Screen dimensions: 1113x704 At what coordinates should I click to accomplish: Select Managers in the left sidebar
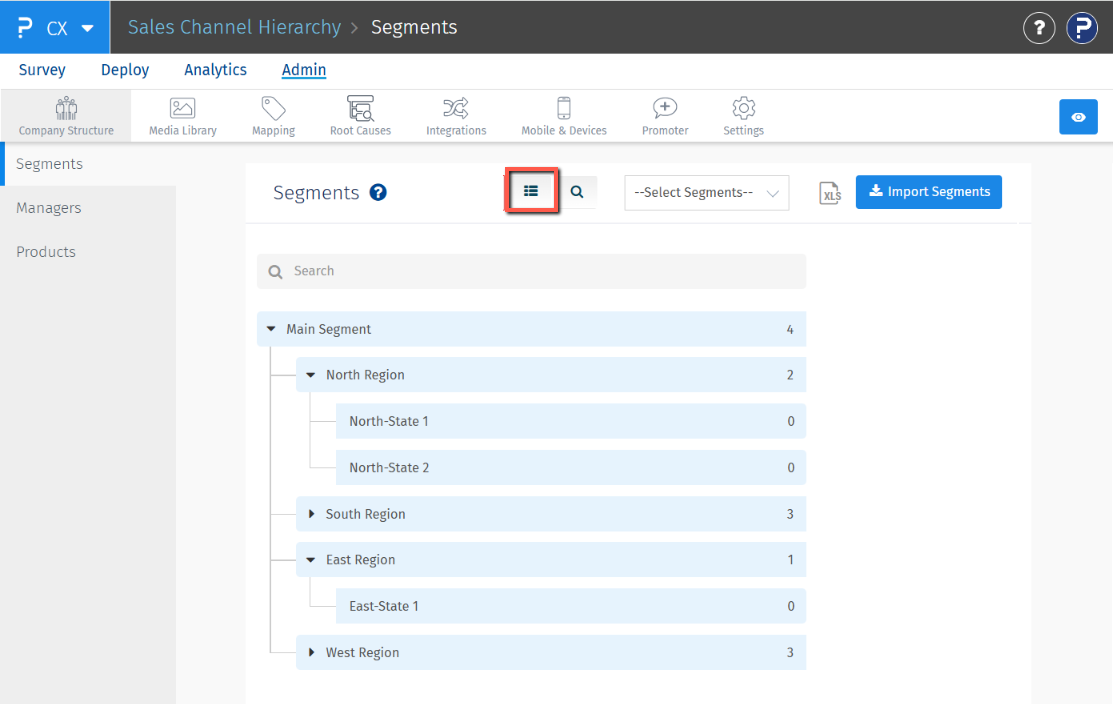49,208
